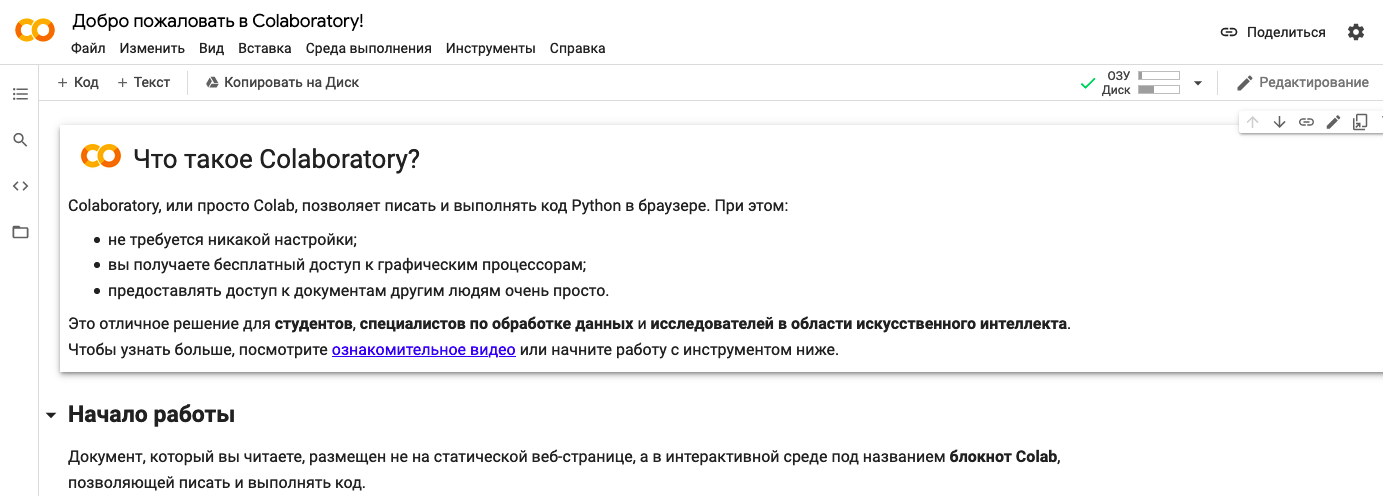This screenshot has height=496, width=1383.
Task: Open the Вставка menu
Action: click(x=265, y=48)
